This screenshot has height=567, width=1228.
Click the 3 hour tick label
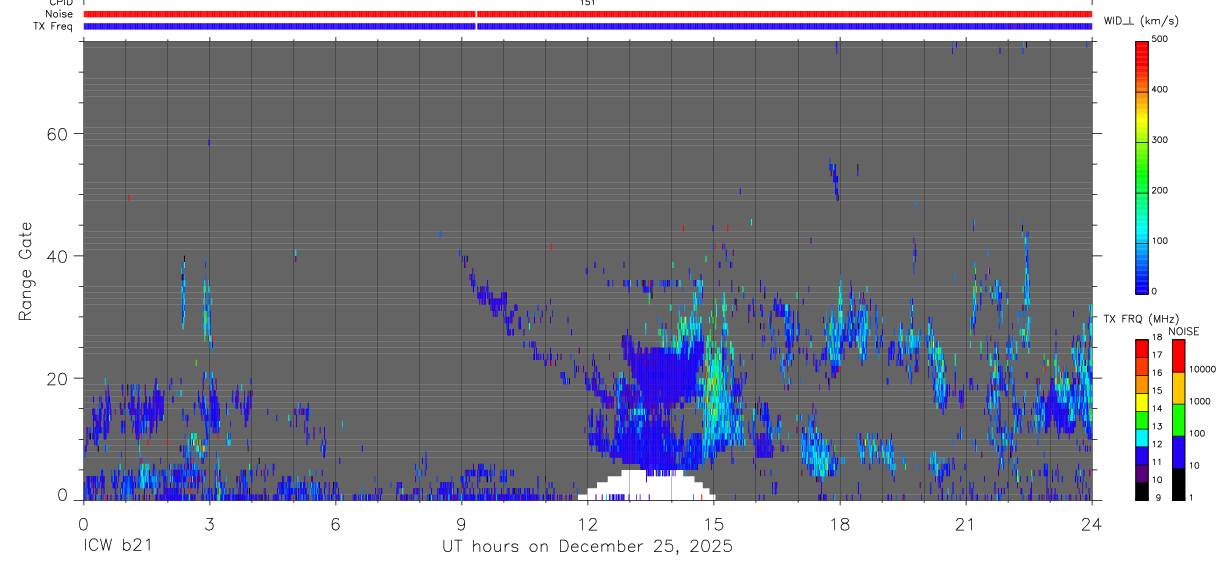coord(209,523)
